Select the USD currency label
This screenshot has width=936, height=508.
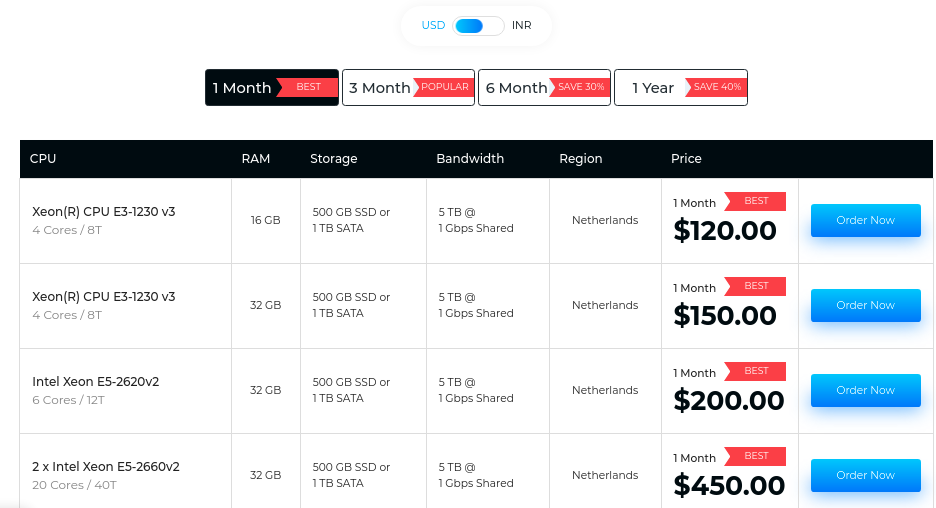pyautogui.click(x=433, y=26)
